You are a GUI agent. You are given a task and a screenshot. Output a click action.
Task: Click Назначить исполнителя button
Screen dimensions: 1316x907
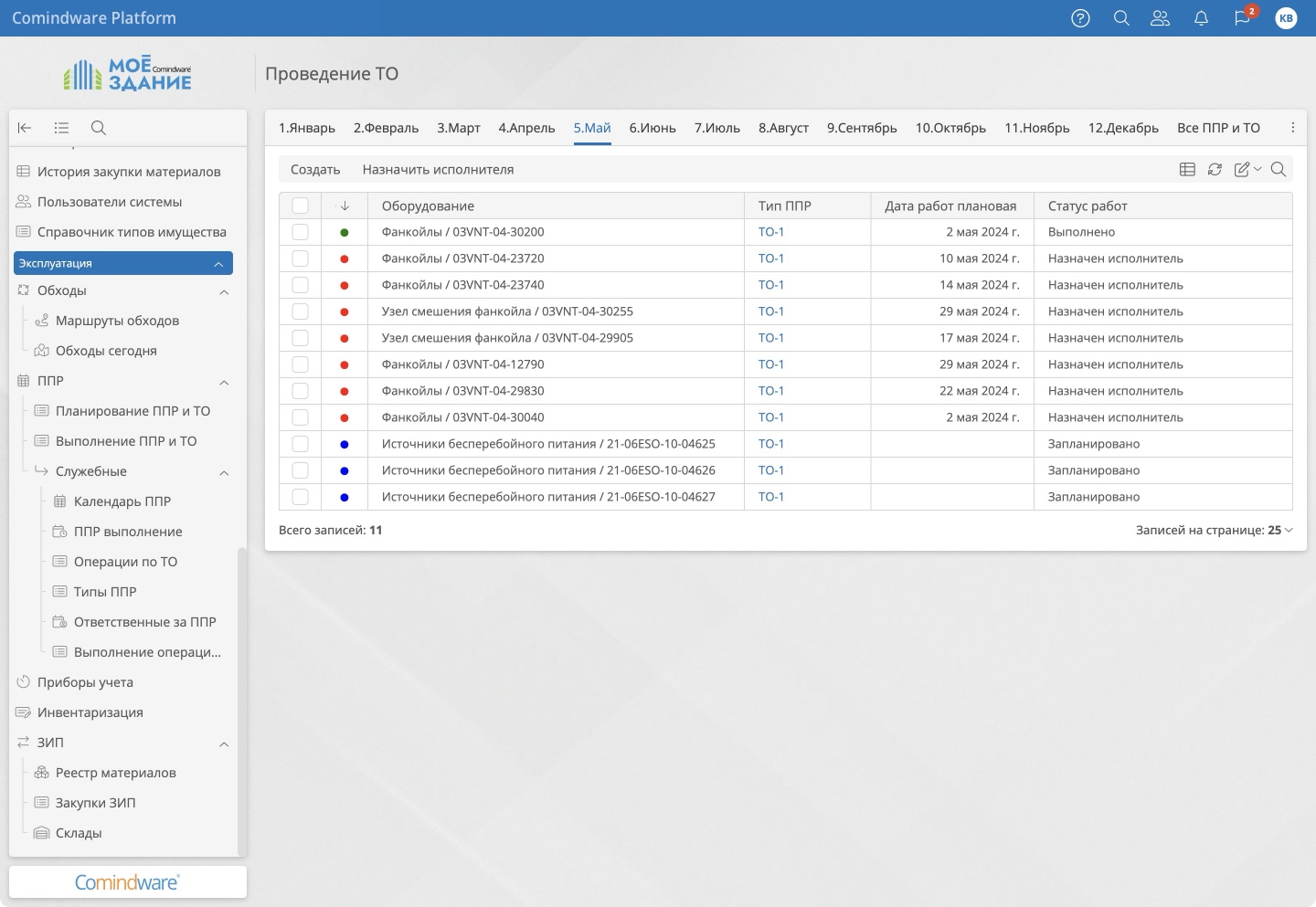click(438, 170)
